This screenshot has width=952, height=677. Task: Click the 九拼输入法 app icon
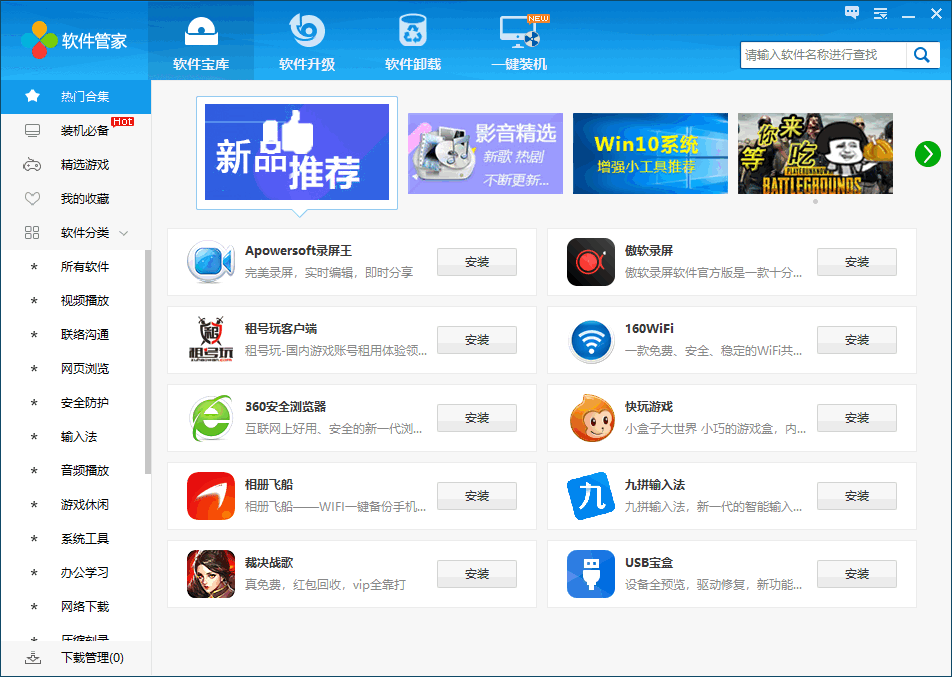[x=591, y=496]
